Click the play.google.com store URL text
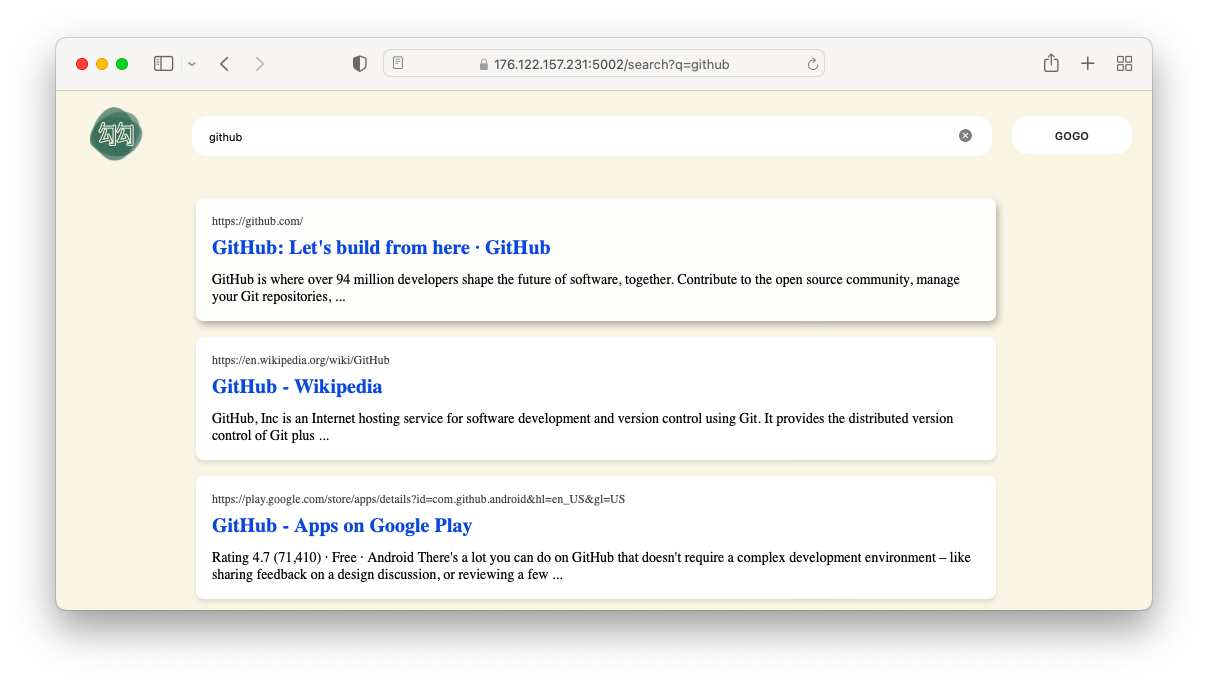This screenshot has height=684, width=1208. coord(418,499)
